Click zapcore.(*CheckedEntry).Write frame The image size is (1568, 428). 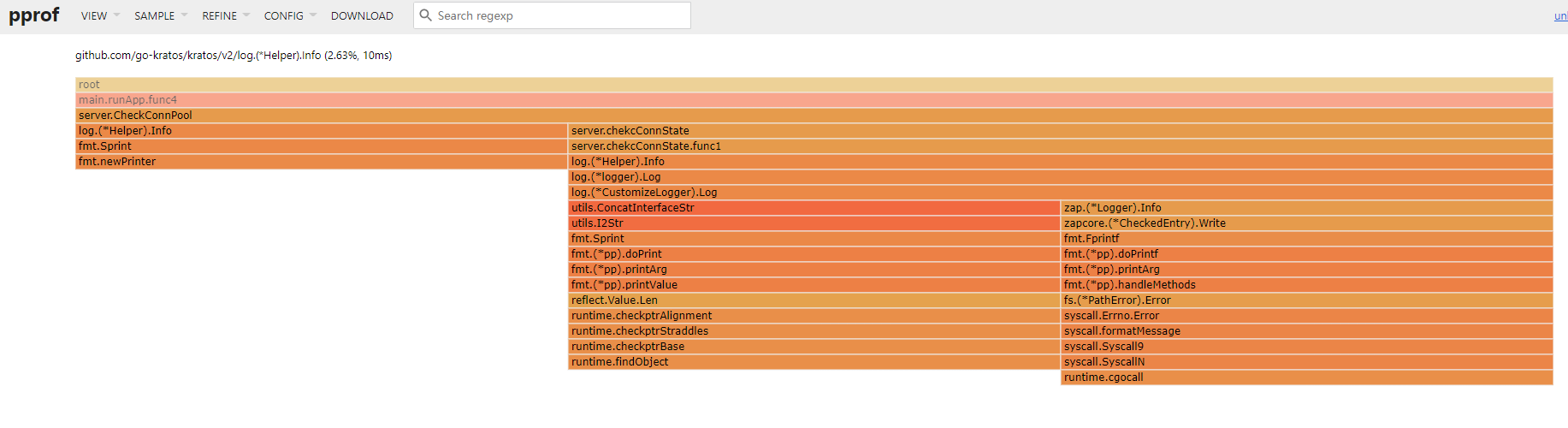tap(1306, 223)
